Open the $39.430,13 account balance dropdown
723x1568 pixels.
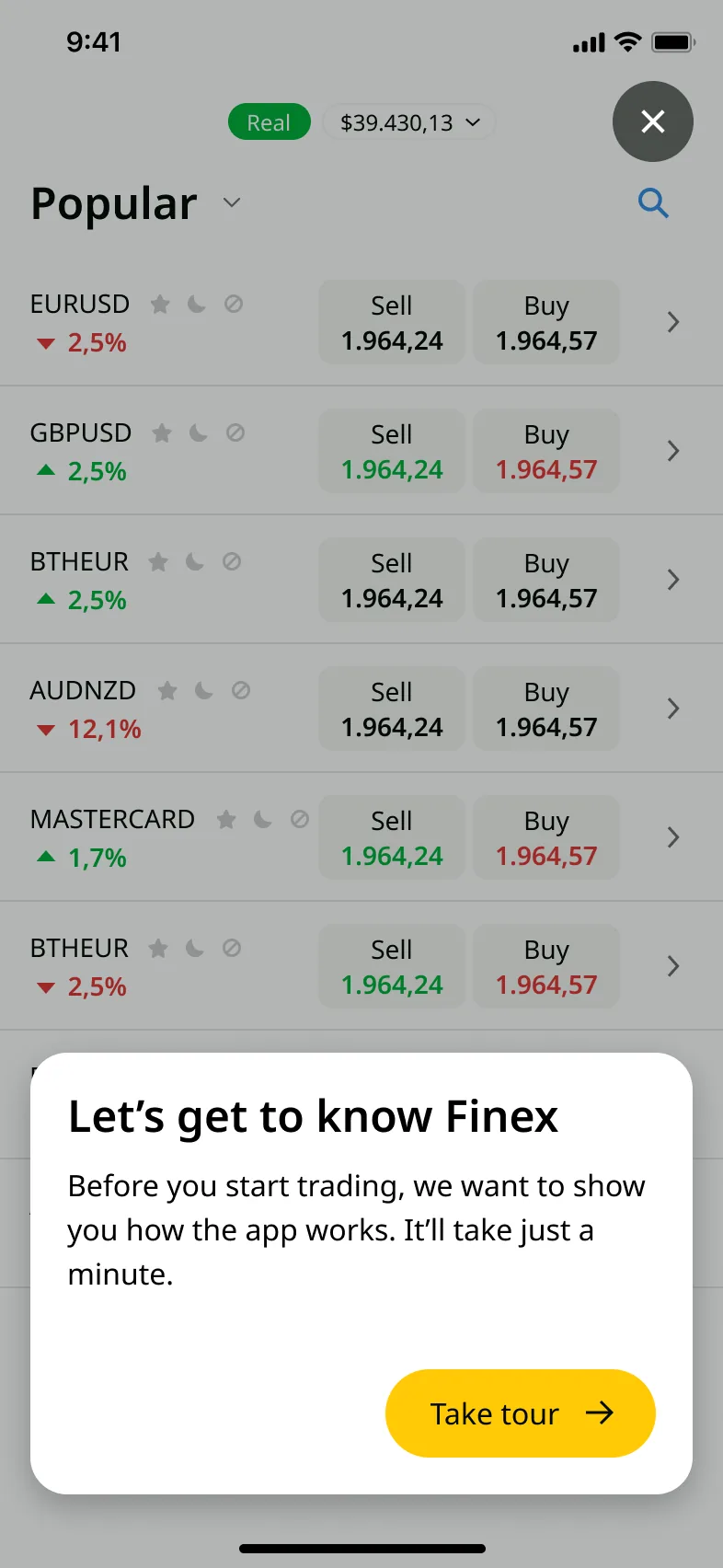[409, 122]
